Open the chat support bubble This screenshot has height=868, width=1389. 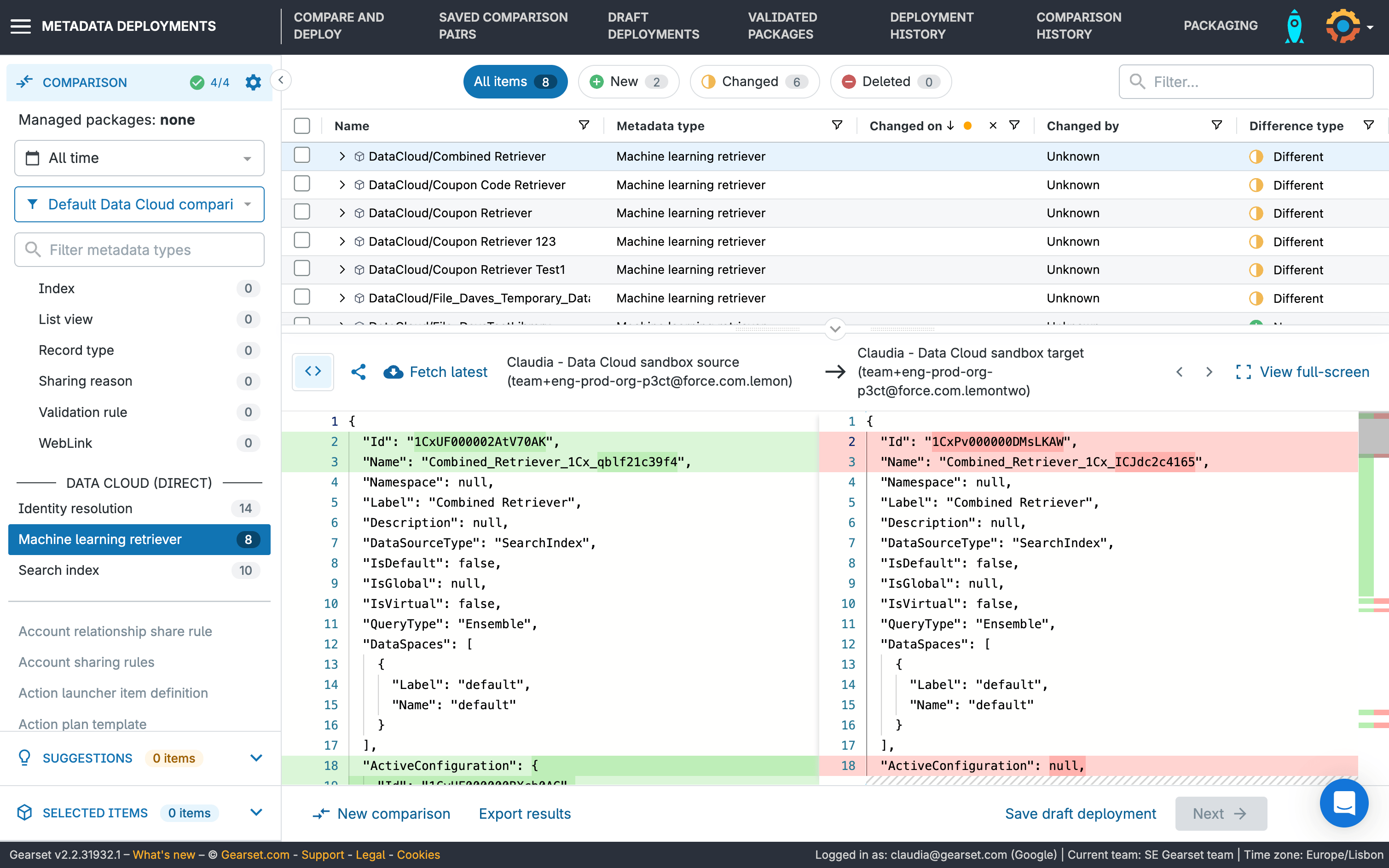click(1343, 803)
